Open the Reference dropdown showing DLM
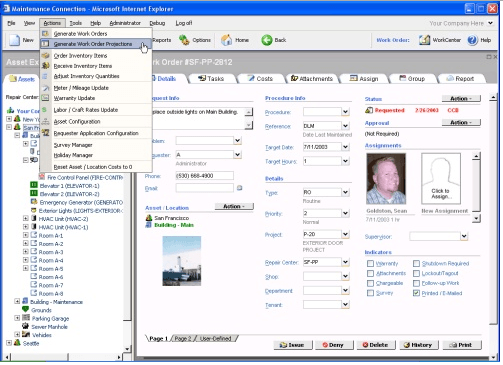503x365 pixels. pyautogui.click(x=345, y=126)
